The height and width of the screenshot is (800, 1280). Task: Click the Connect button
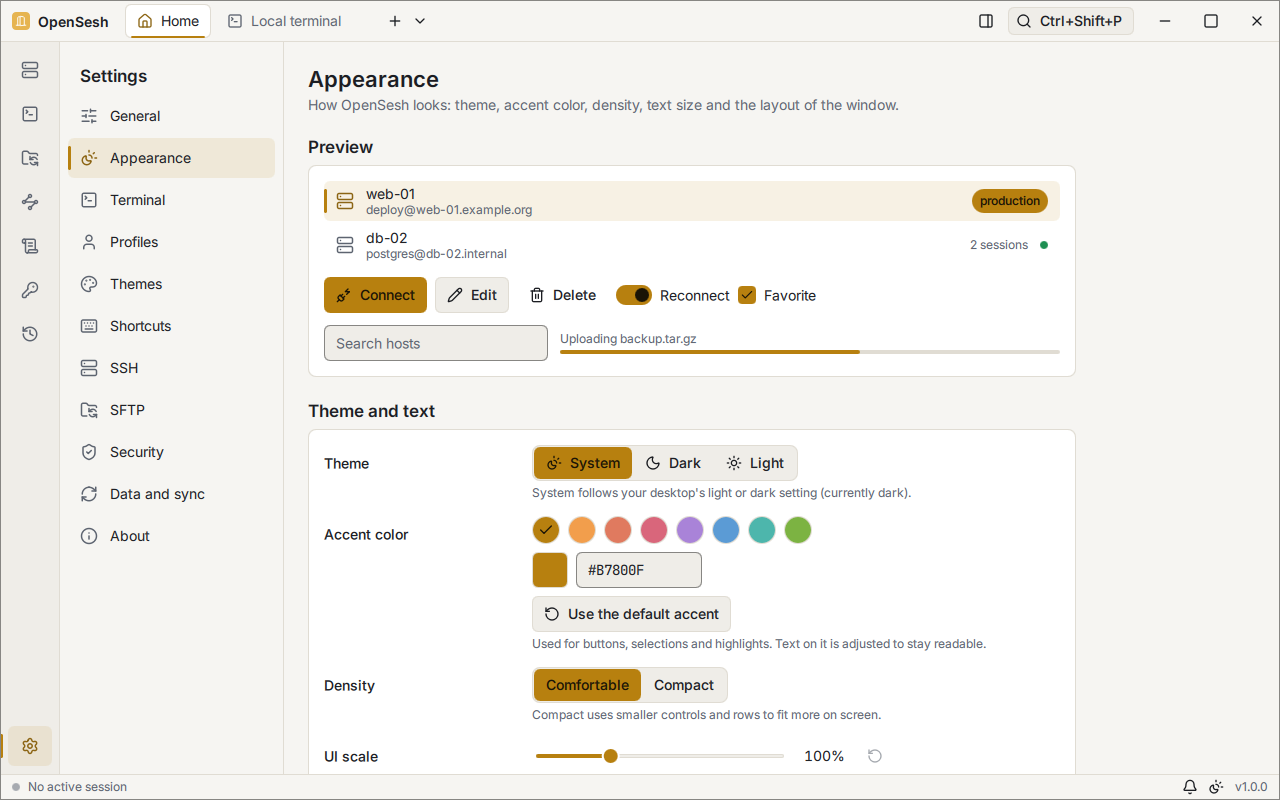click(x=375, y=295)
